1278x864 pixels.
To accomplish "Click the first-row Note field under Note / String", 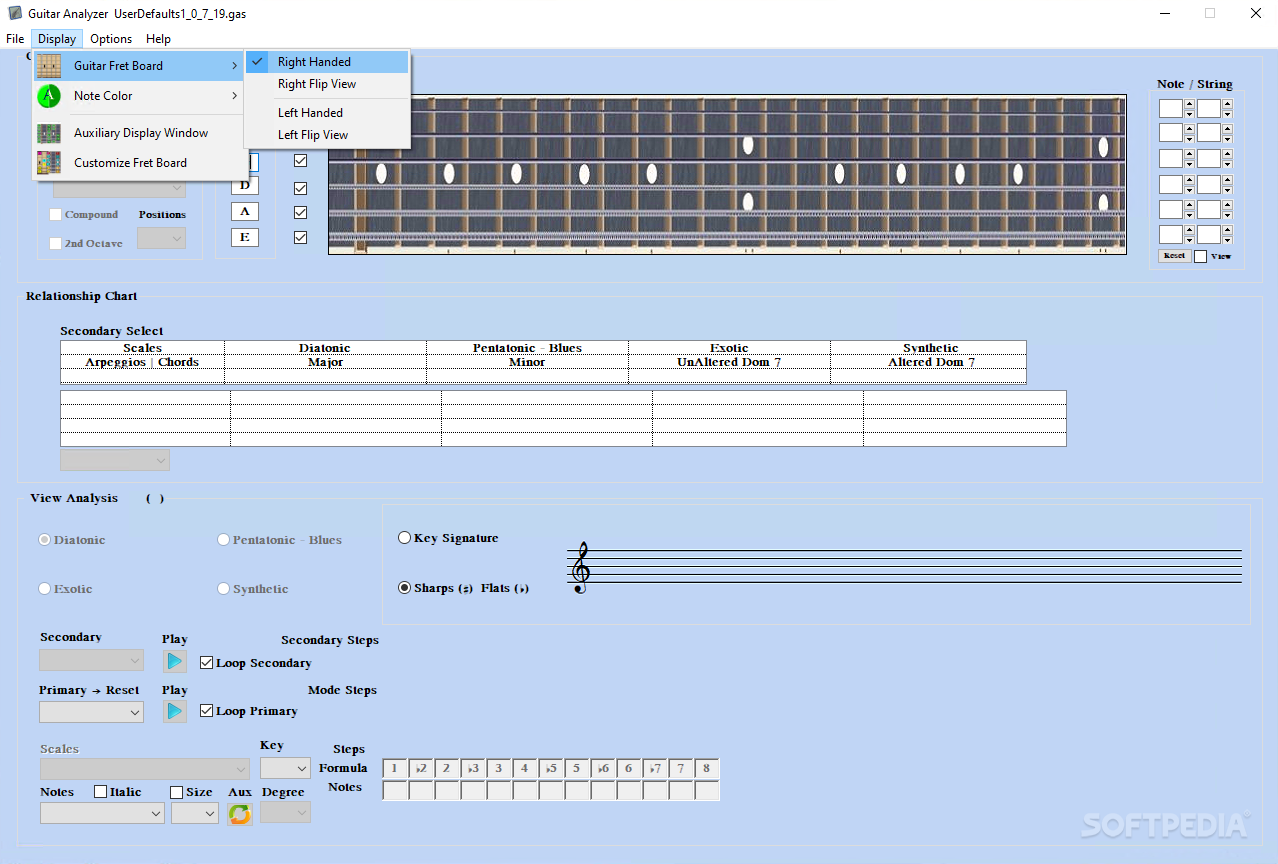I will pyautogui.click(x=1170, y=108).
